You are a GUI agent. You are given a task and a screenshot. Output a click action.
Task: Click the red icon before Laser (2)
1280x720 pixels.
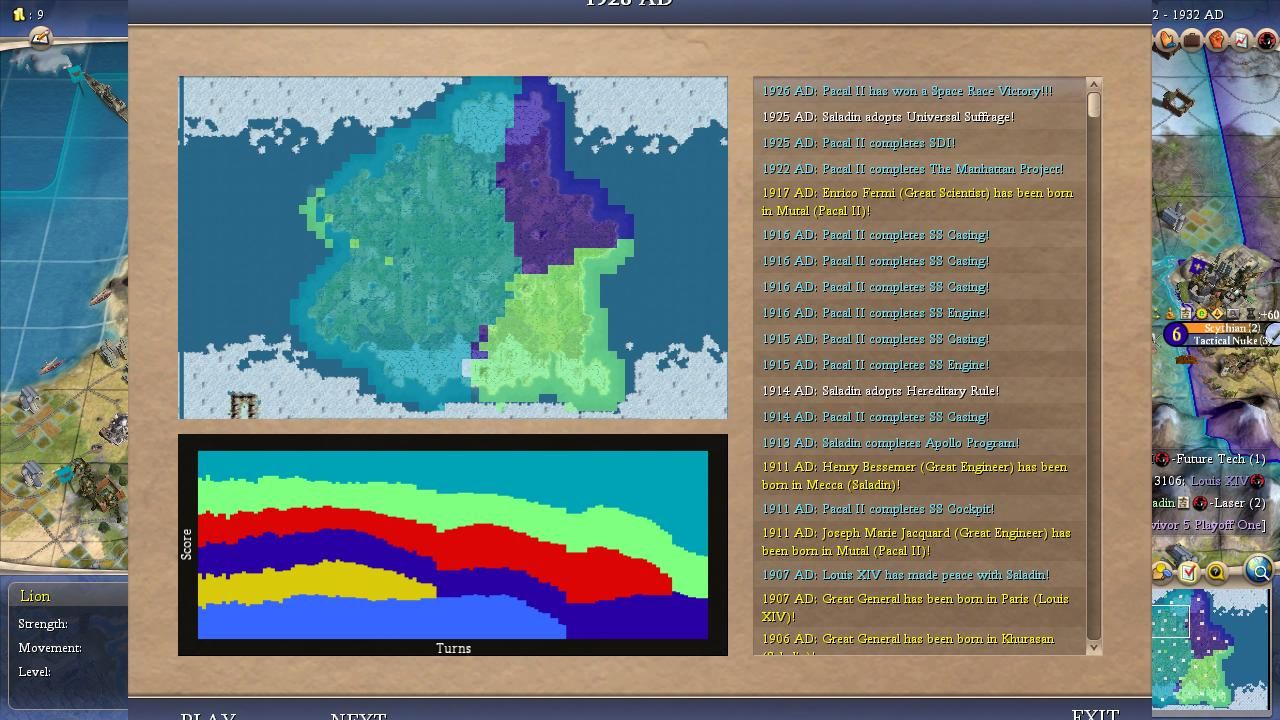point(1199,503)
